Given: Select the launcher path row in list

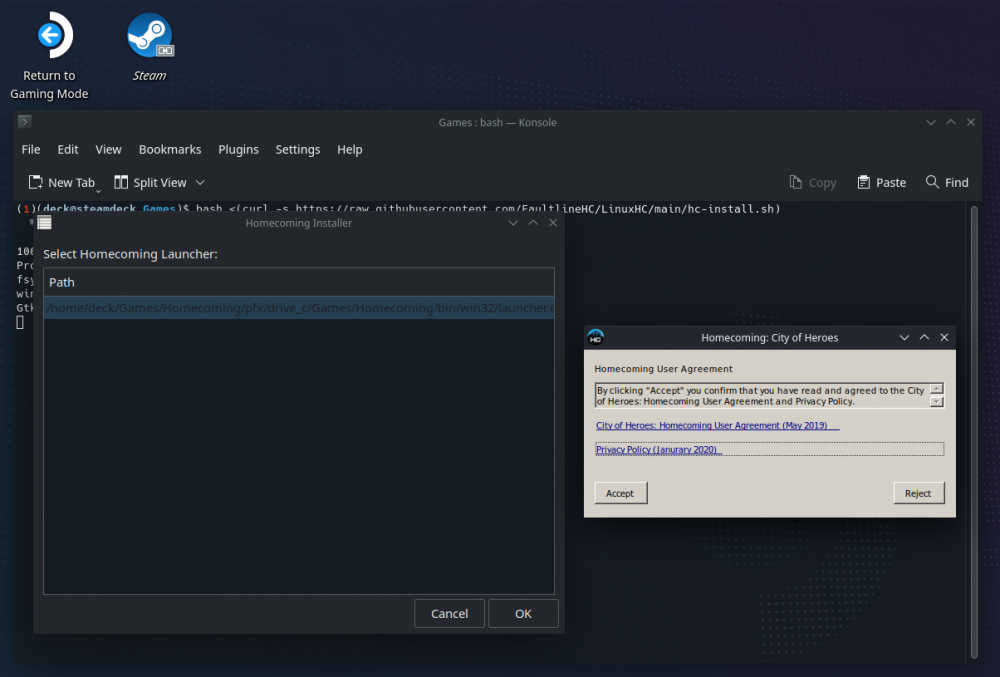Looking at the screenshot, I should pyautogui.click(x=298, y=308).
